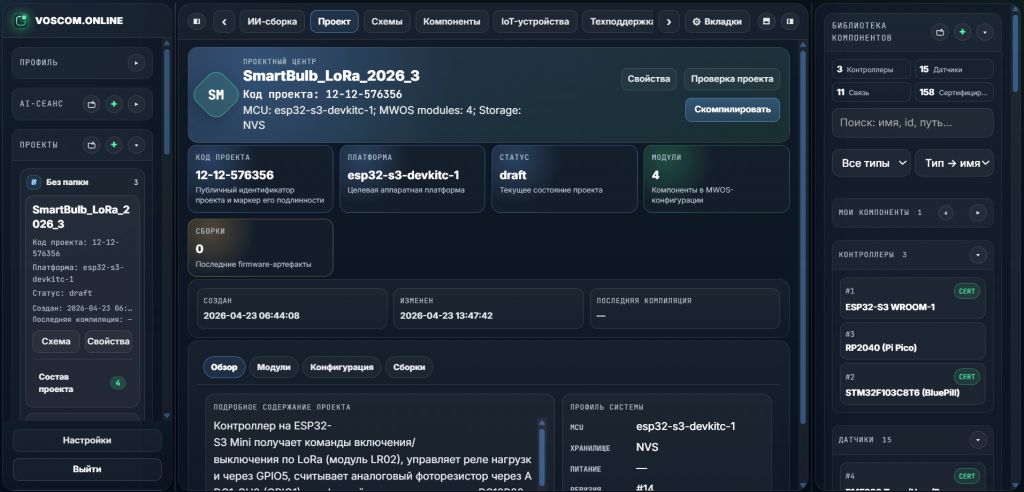Switch to IoT-устройства tab
This screenshot has width=1024, height=492.
pos(535,22)
